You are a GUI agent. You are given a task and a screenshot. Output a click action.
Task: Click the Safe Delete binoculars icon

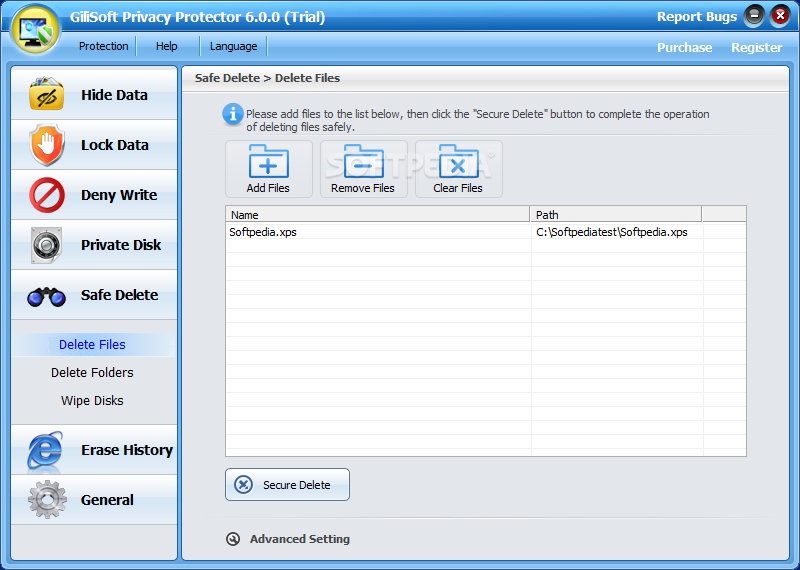tap(46, 296)
